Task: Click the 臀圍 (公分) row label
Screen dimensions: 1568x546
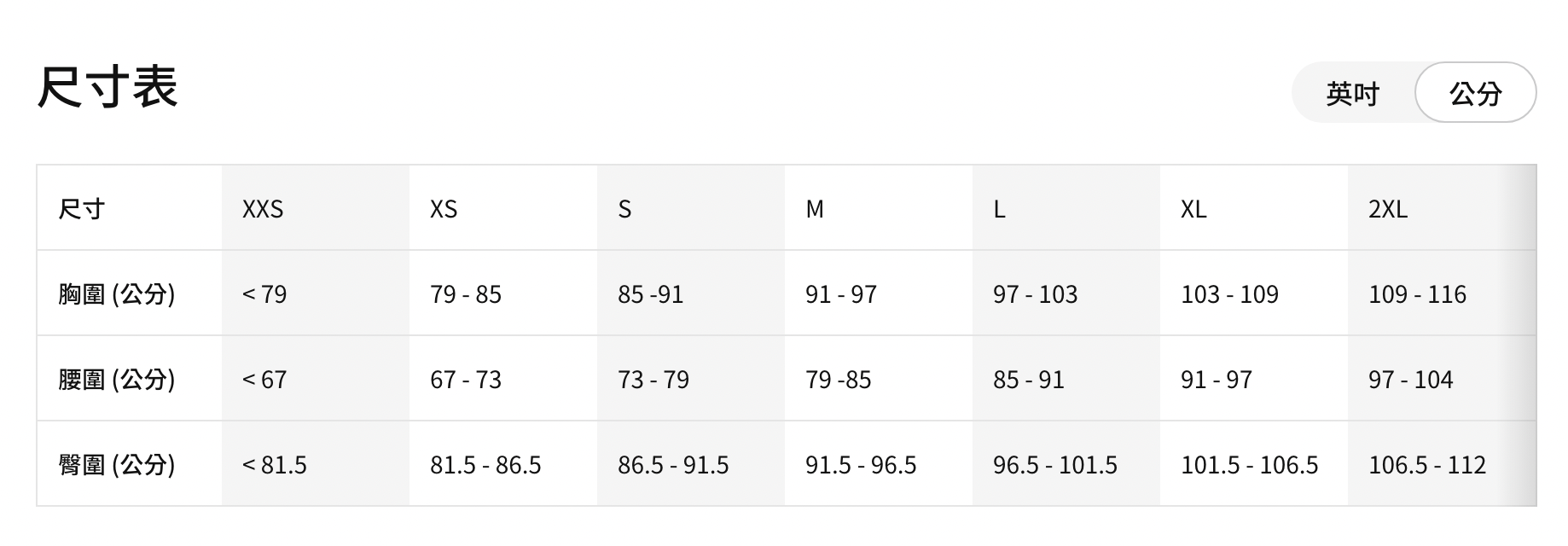Action: 117,465
